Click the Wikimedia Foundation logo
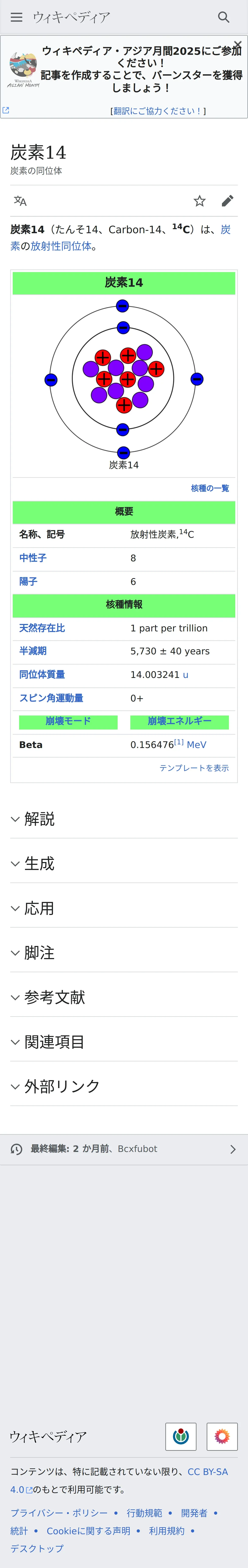Screen dimensions: 248x1568 tap(181, 1437)
